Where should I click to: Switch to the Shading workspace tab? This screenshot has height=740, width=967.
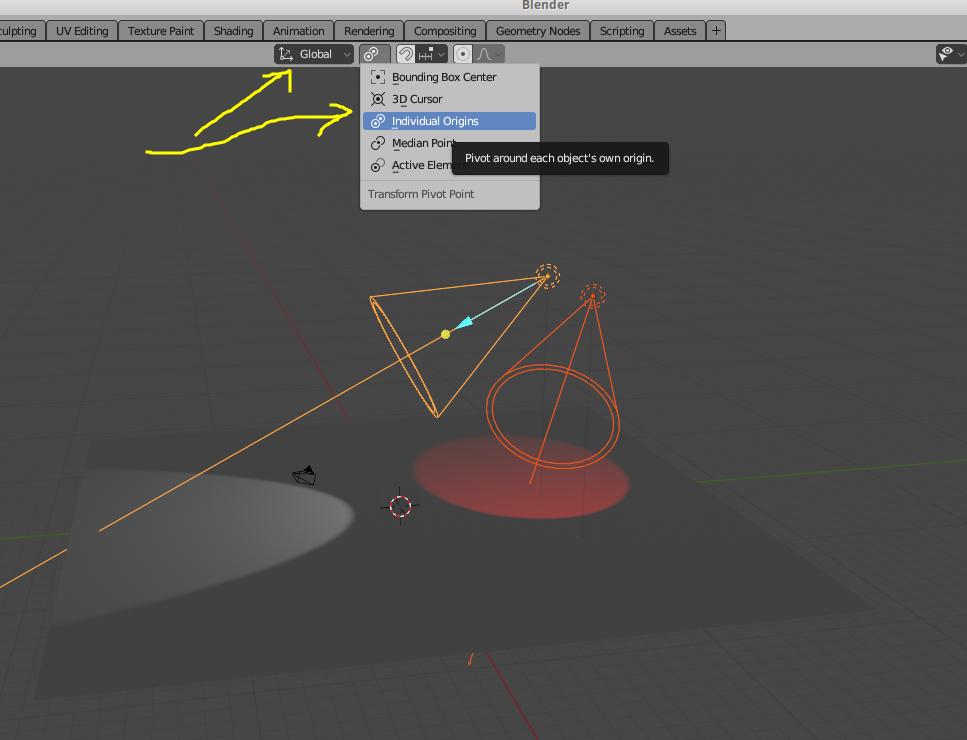(233, 31)
